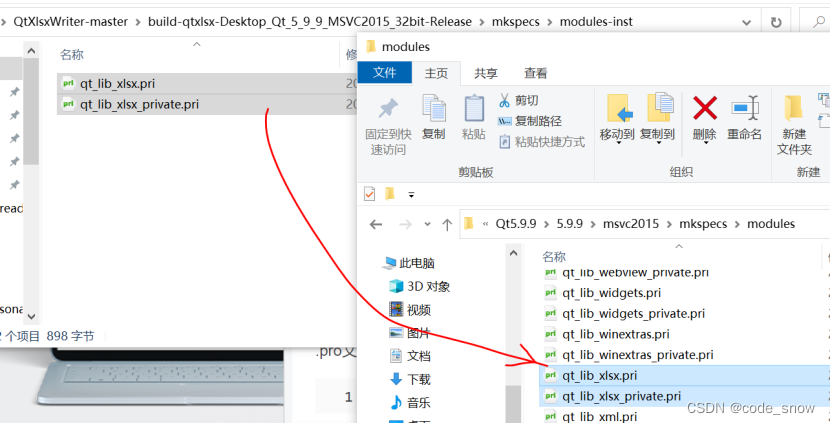Image resolution: width=830 pixels, height=424 pixels.
Task: Select This PC (此电脑) in navigation pane
Action: [409, 263]
